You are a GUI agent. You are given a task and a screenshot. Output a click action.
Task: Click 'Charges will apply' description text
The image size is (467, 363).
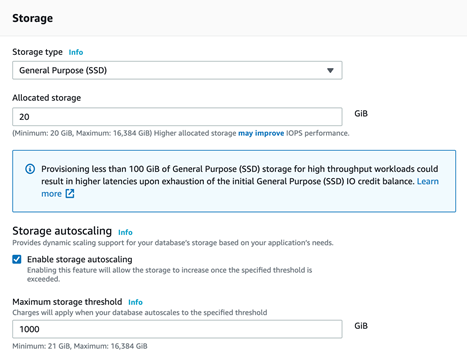[140, 313]
